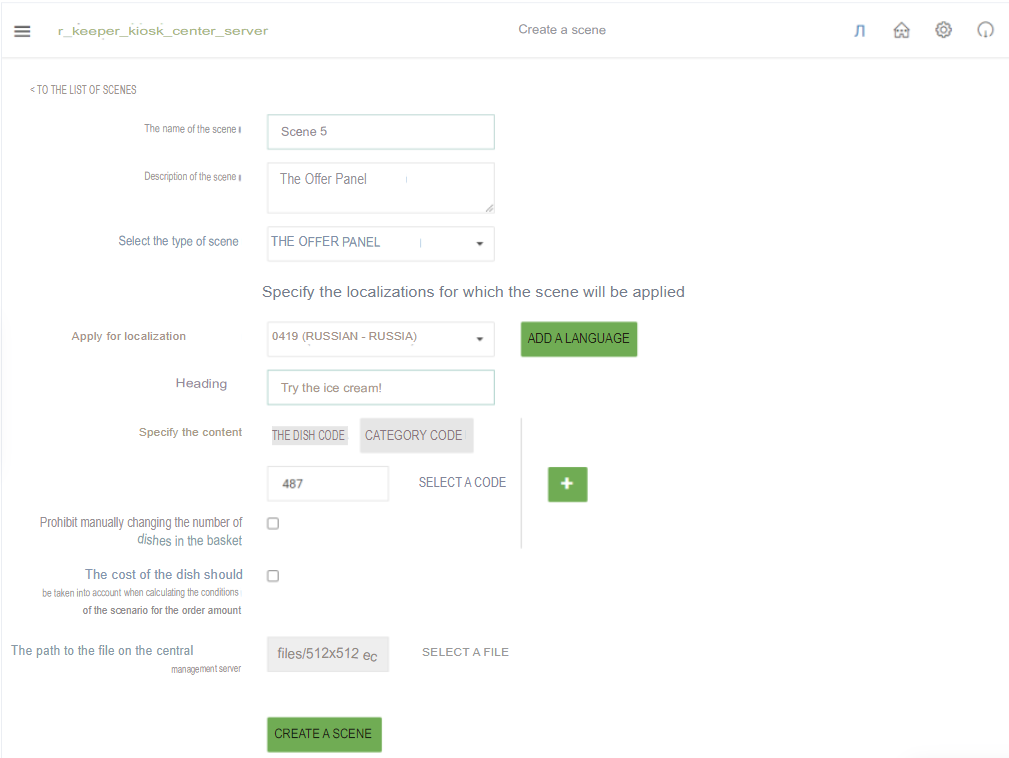The width and height of the screenshot is (1009, 758).
Task: Click 'The name of the scene' label
Action: (x=192, y=129)
